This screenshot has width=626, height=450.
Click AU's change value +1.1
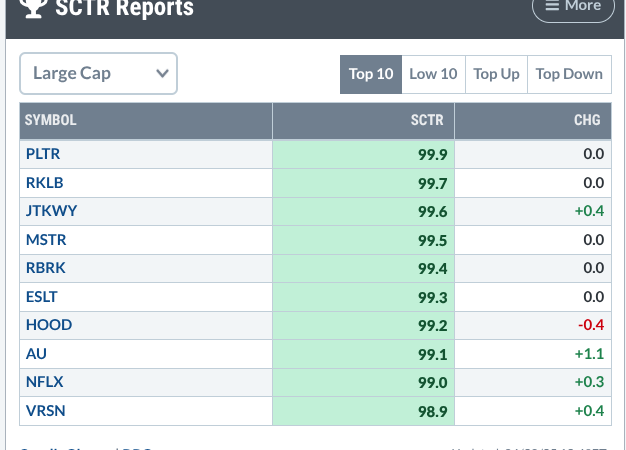[x=589, y=354]
